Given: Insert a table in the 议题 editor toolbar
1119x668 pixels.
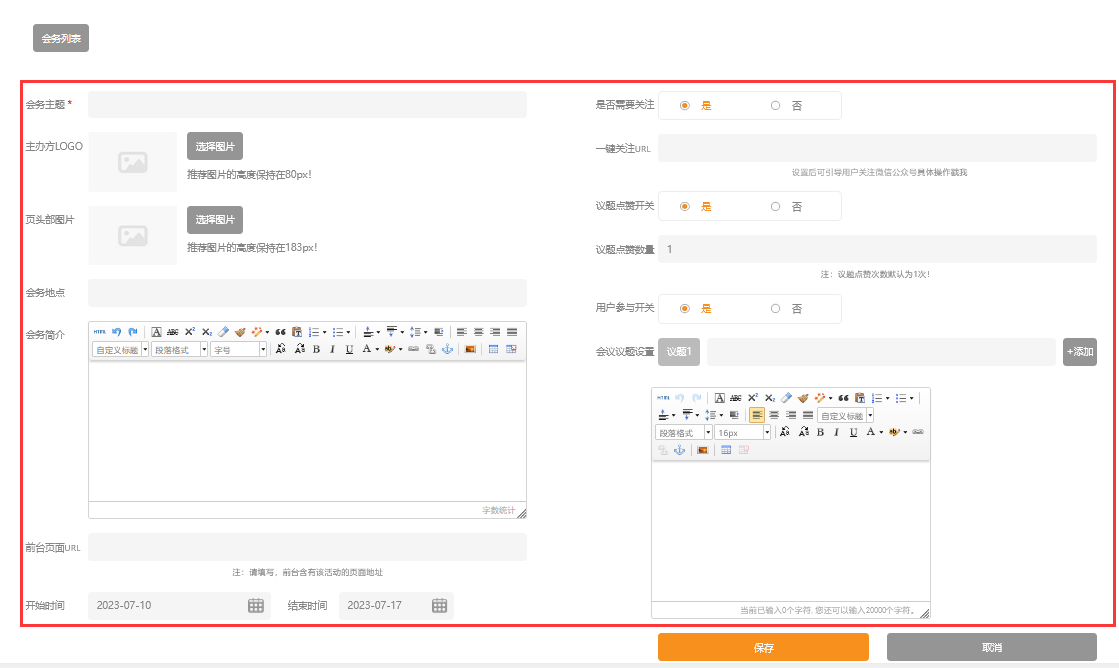Looking at the screenshot, I should click(726, 450).
